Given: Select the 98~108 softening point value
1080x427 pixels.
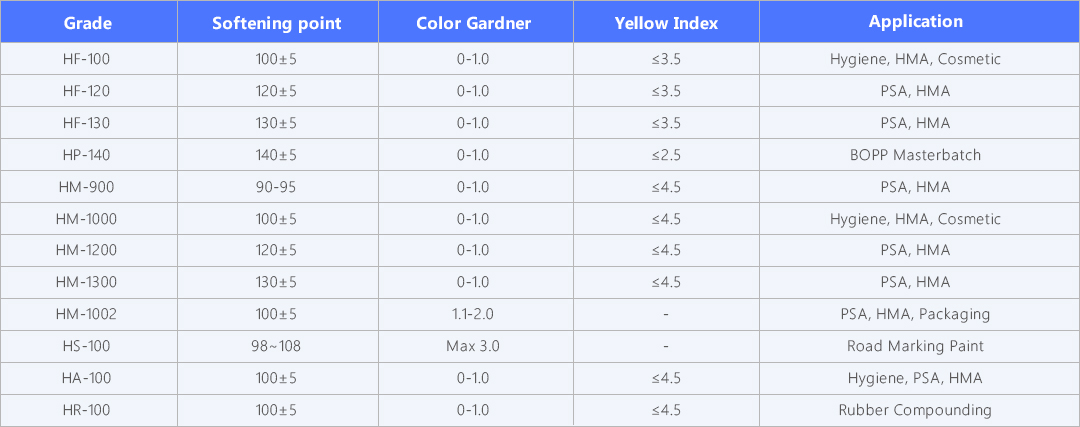Looking at the screenshot, I should coord(276,346).
